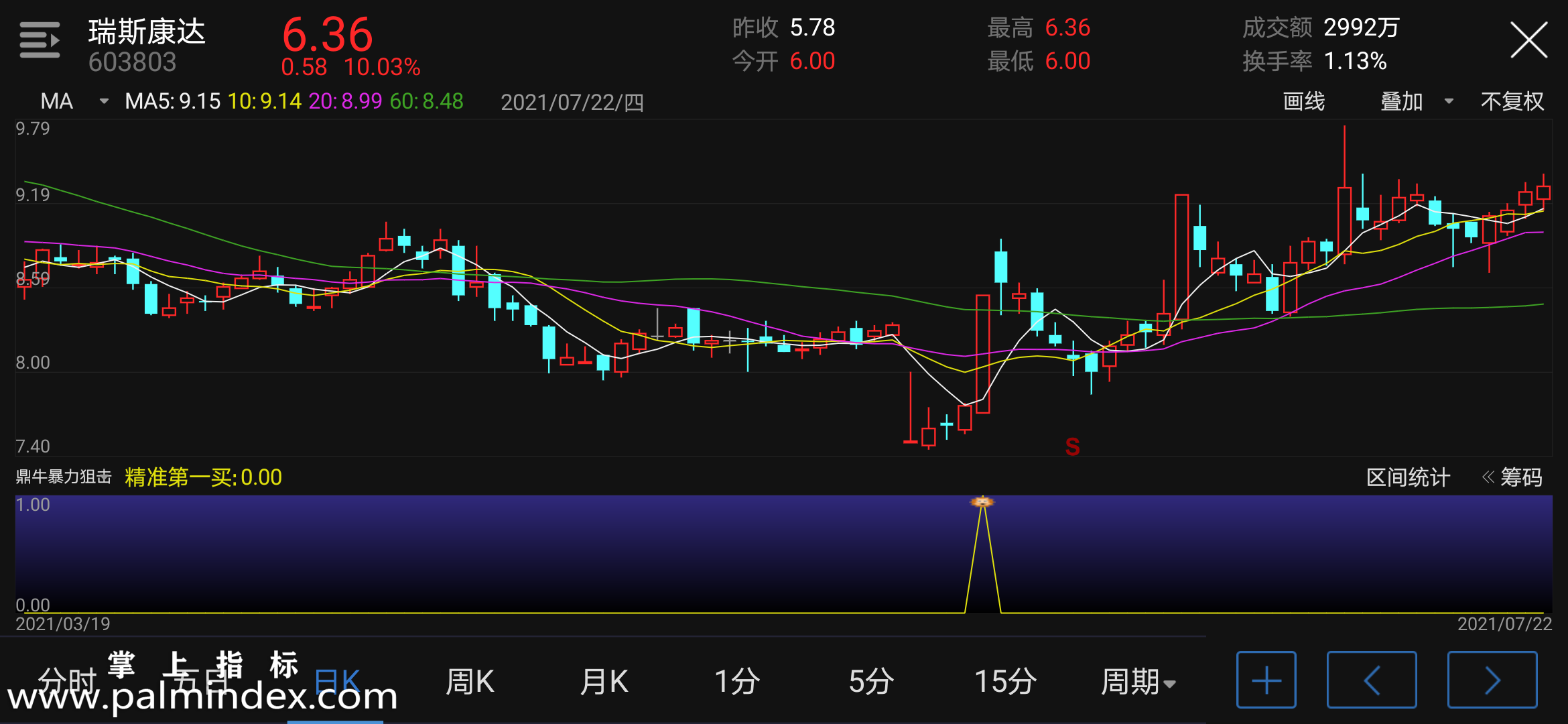The height and width of the screenshot is (724, 1568).
Task: Open the 叠加 overlay dropdown
Action: (1417, 101)
